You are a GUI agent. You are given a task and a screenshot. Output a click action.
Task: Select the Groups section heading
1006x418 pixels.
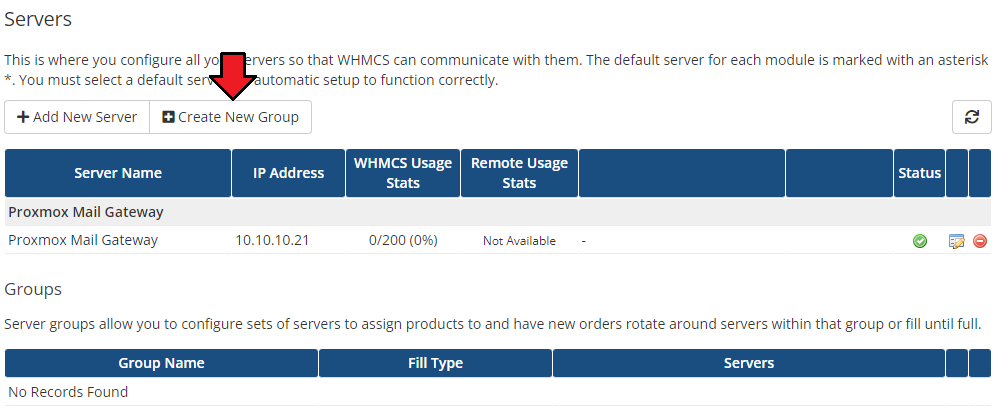(x=33, y=289)
